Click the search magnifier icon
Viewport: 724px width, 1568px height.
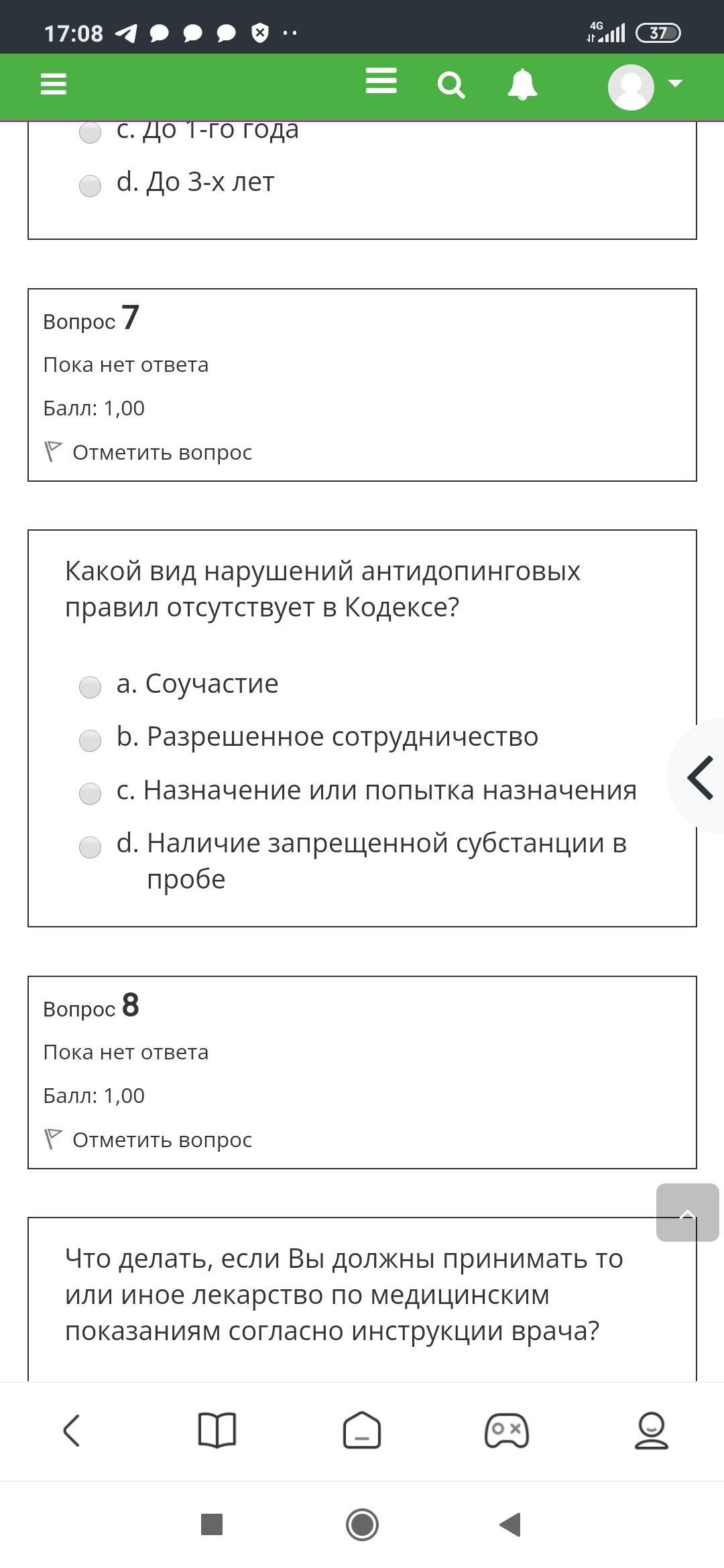pyautogui.click(x=451, y=86)
